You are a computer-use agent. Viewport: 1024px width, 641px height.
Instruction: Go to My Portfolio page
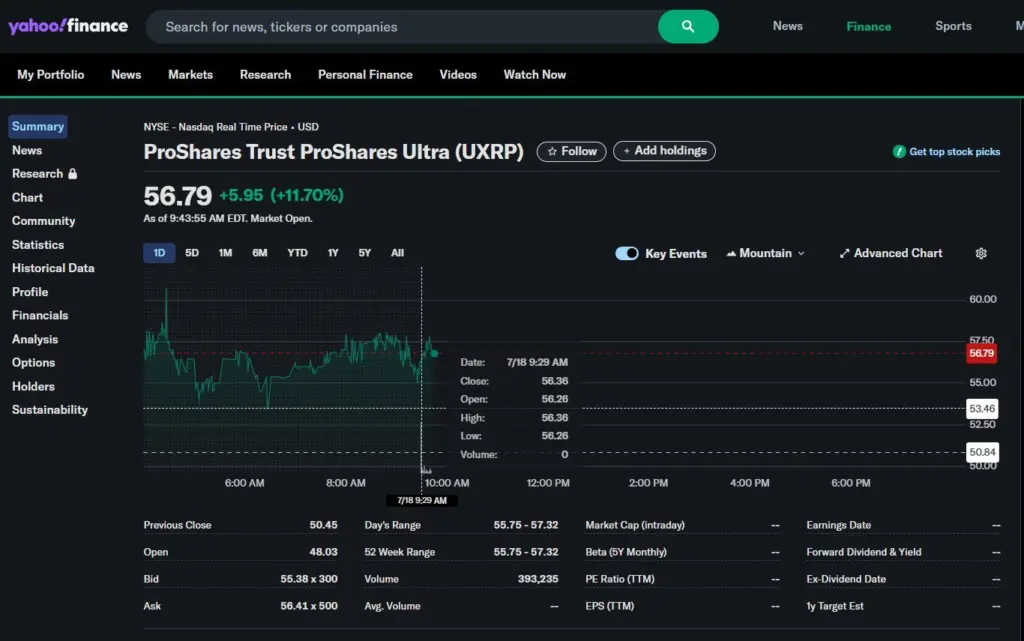(51, 75)
